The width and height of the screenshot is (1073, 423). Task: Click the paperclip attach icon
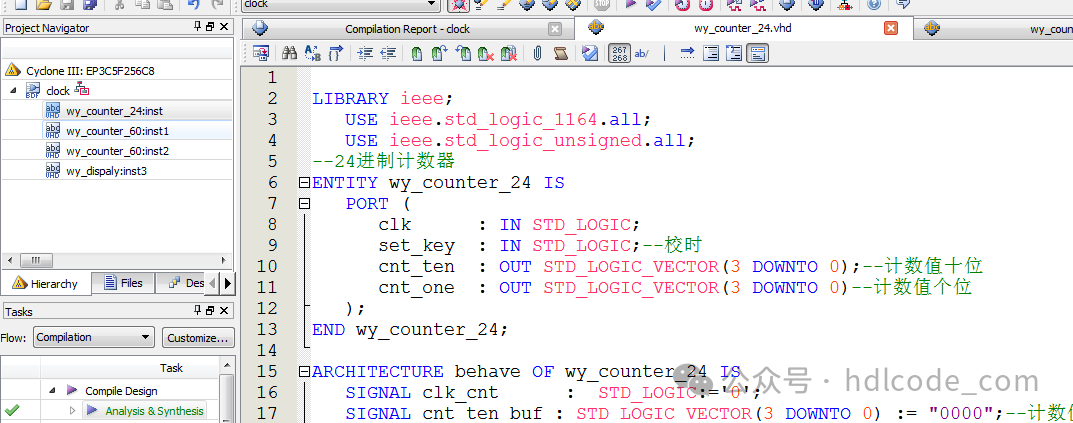[537, 53]
